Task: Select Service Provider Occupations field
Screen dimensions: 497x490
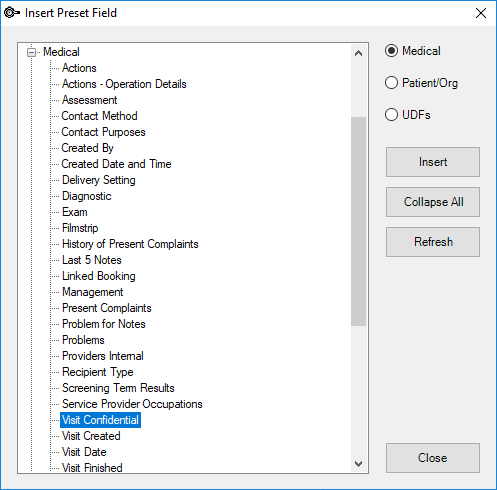Action: click(132, 404)
